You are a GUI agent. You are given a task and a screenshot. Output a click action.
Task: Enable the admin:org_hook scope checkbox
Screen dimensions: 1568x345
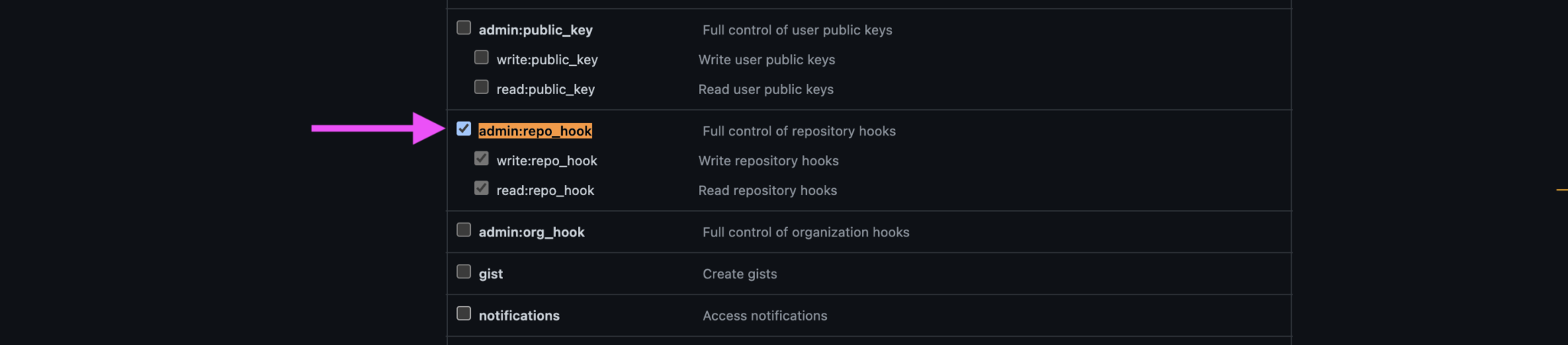(464, 230)
